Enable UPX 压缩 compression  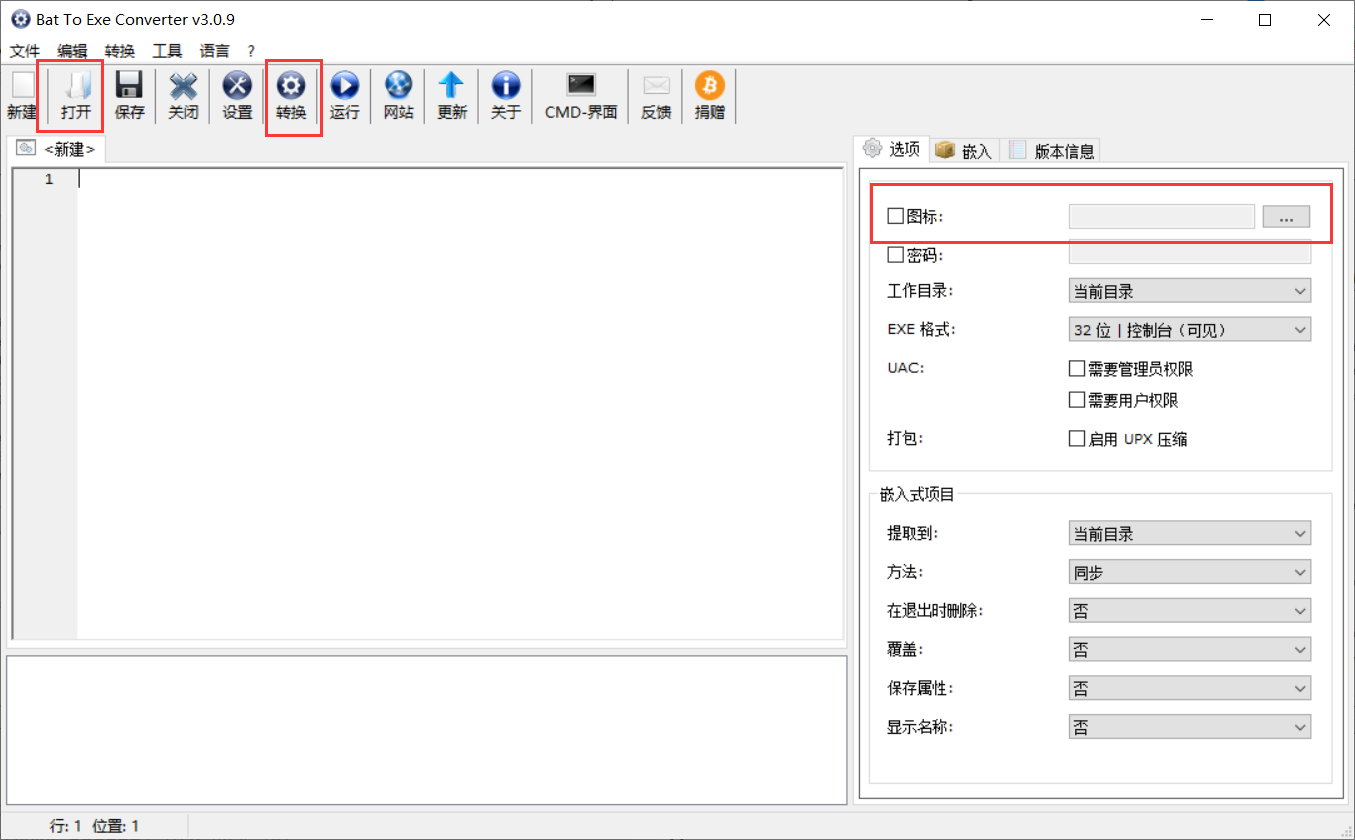[1077, 438]
